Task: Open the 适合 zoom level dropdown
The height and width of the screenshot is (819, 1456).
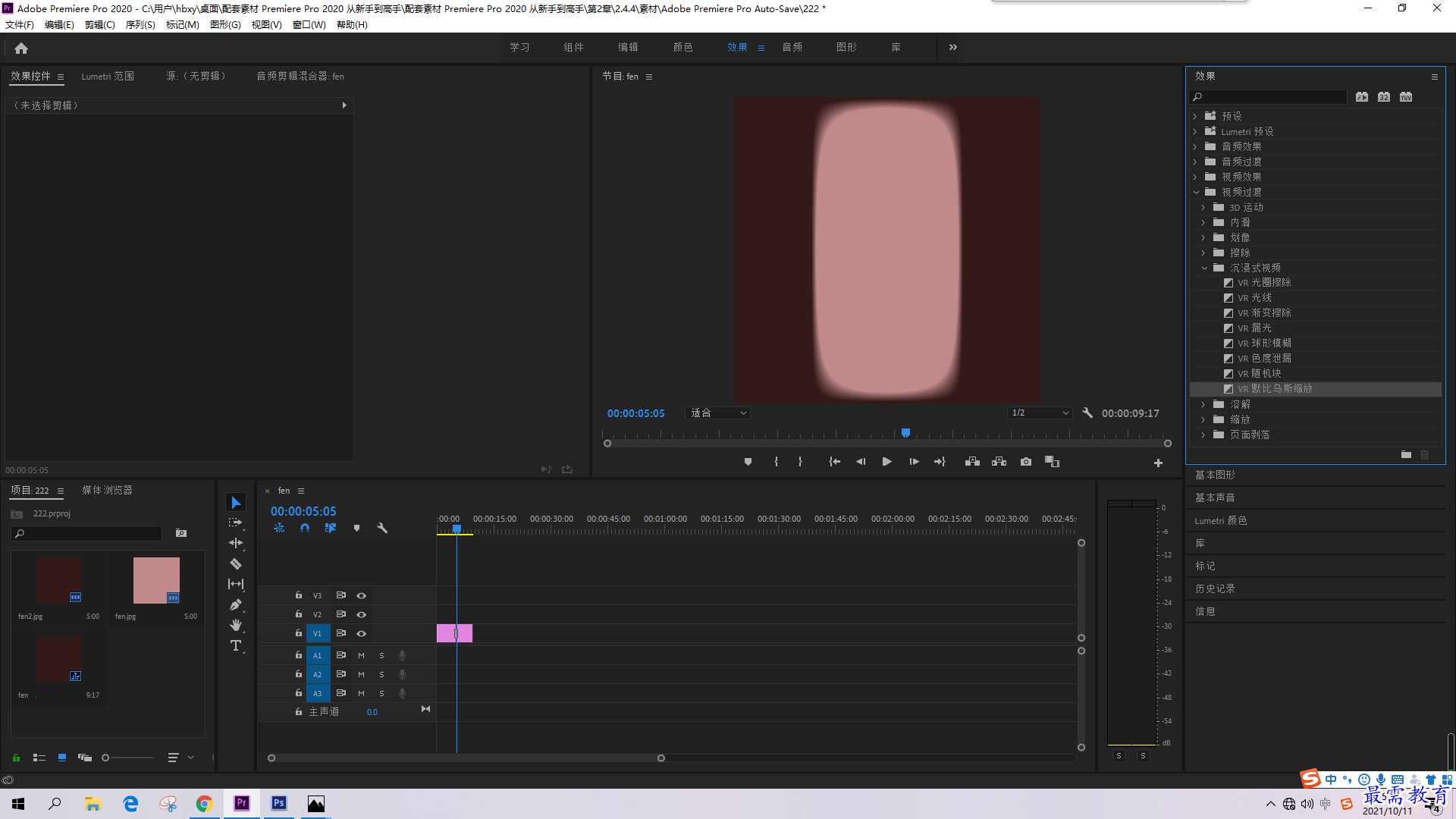Action: 717,413
